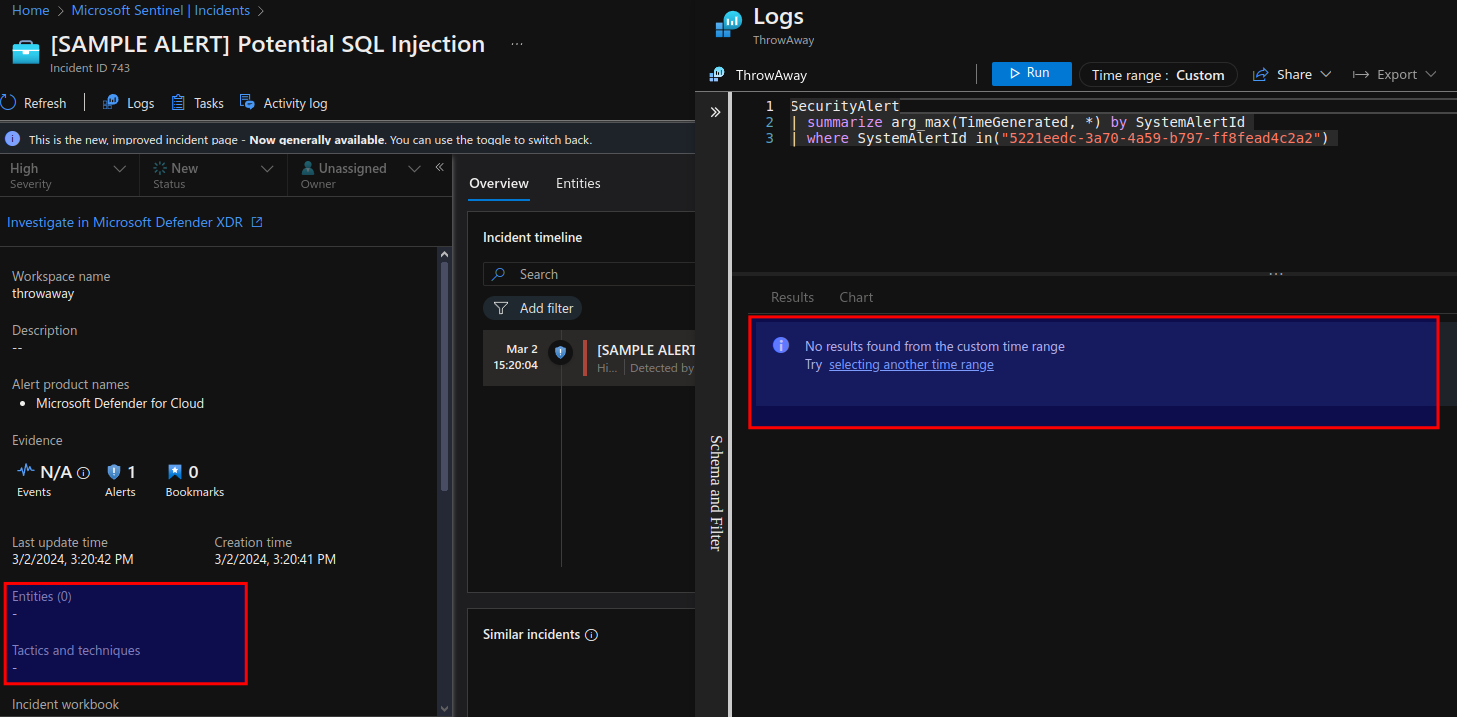This screenshot has width=1457, height=717.
Task: Click the Events info icon next to N/A
Action: pos(84,473)
